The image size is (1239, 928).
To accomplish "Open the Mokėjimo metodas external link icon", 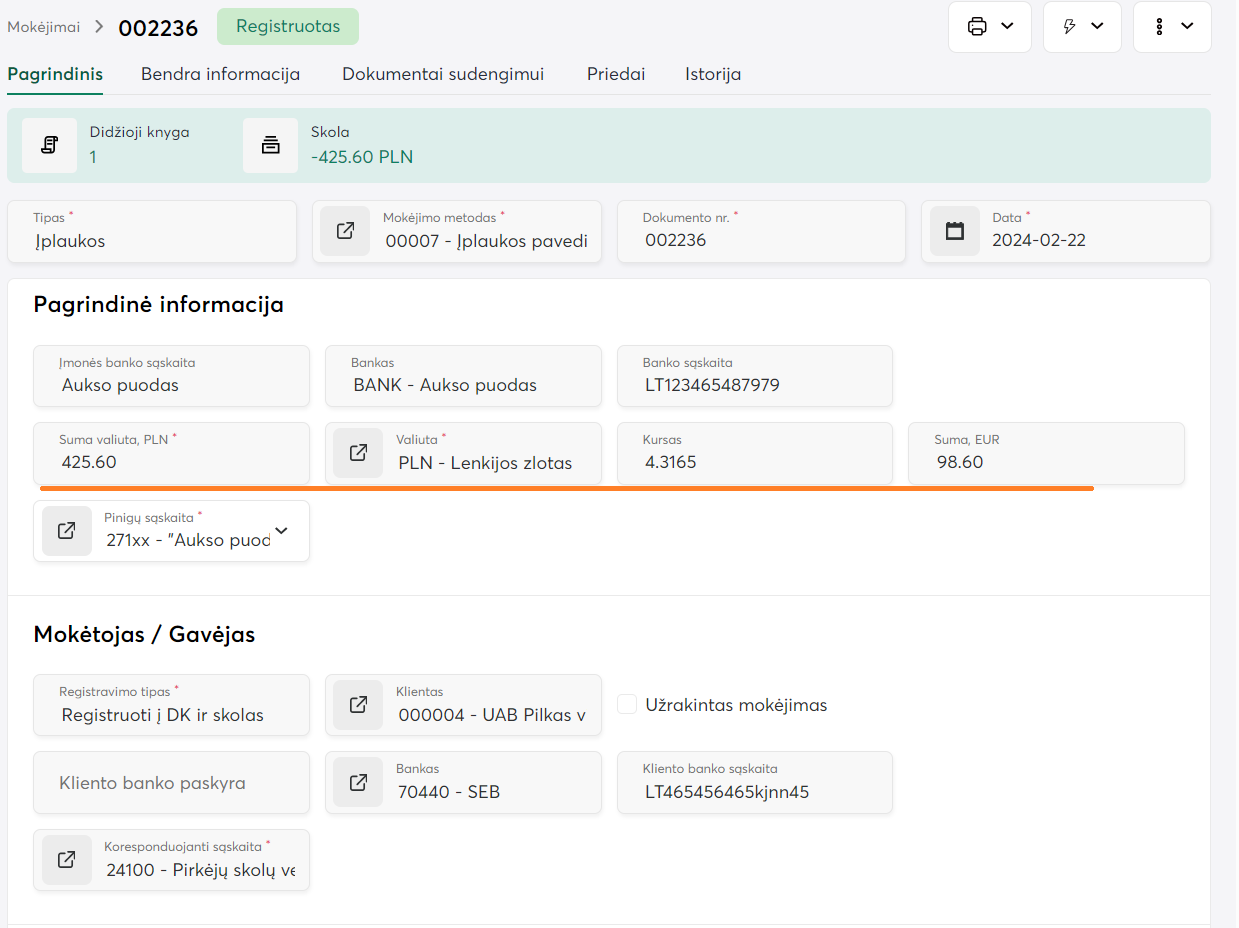I will tap(345, 231).
